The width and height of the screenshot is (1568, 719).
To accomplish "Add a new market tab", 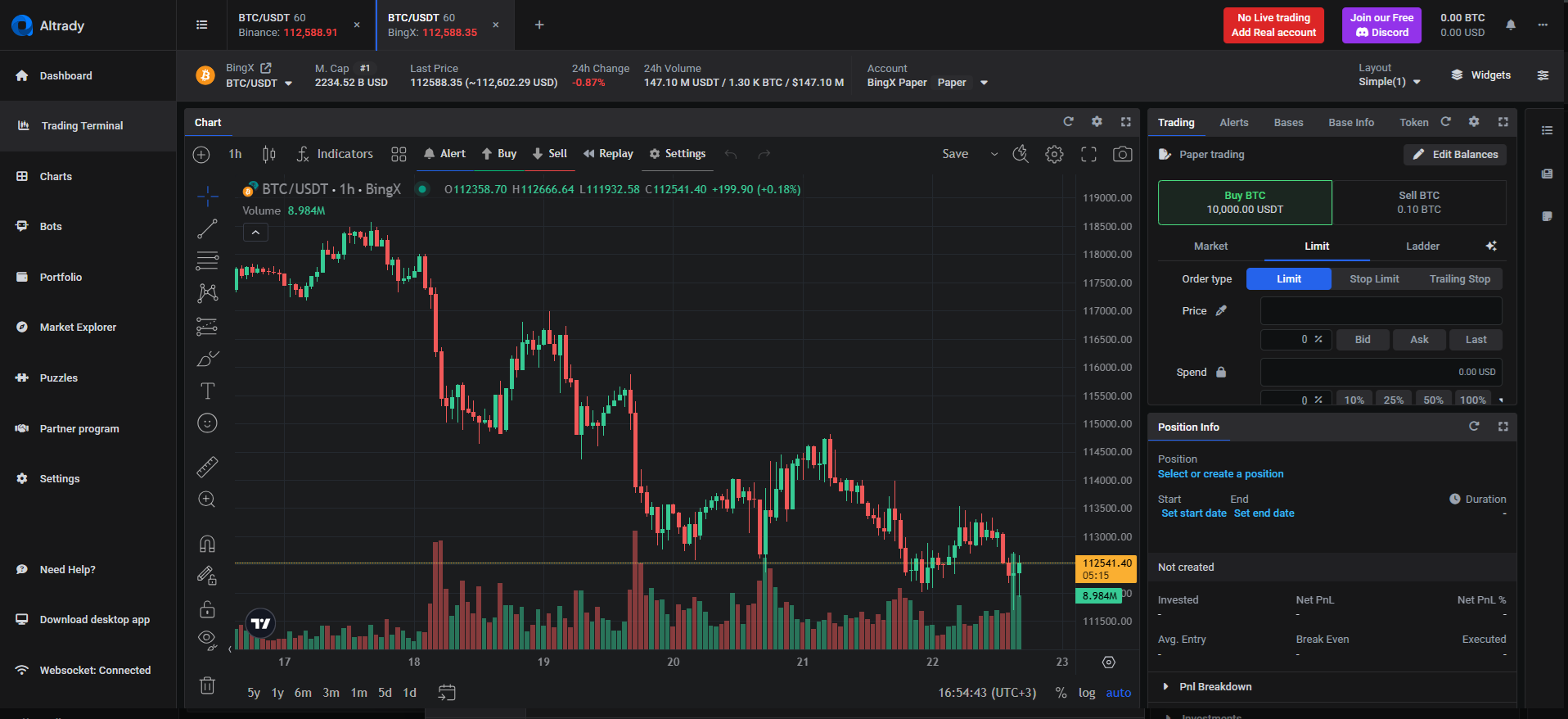I will pos(539,25).
